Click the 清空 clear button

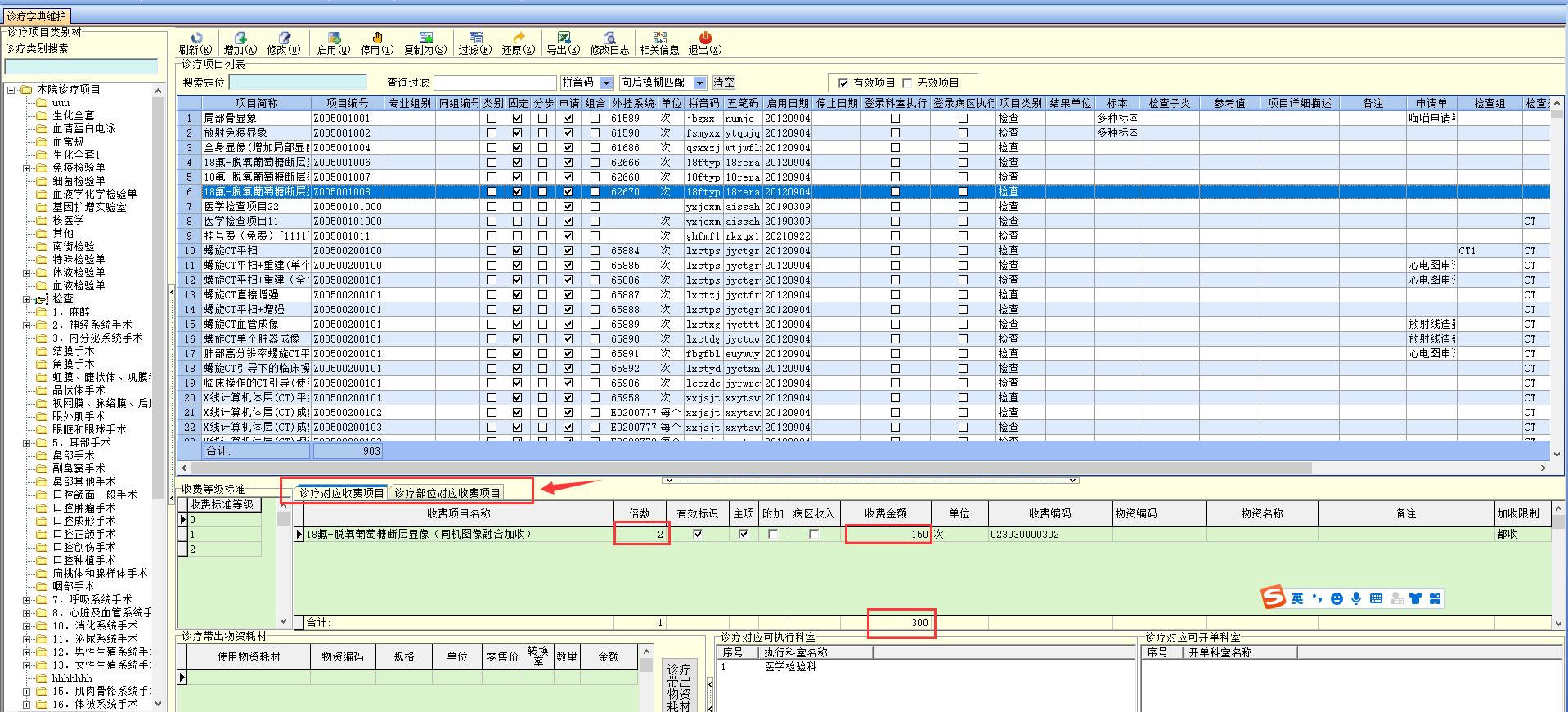724,83
